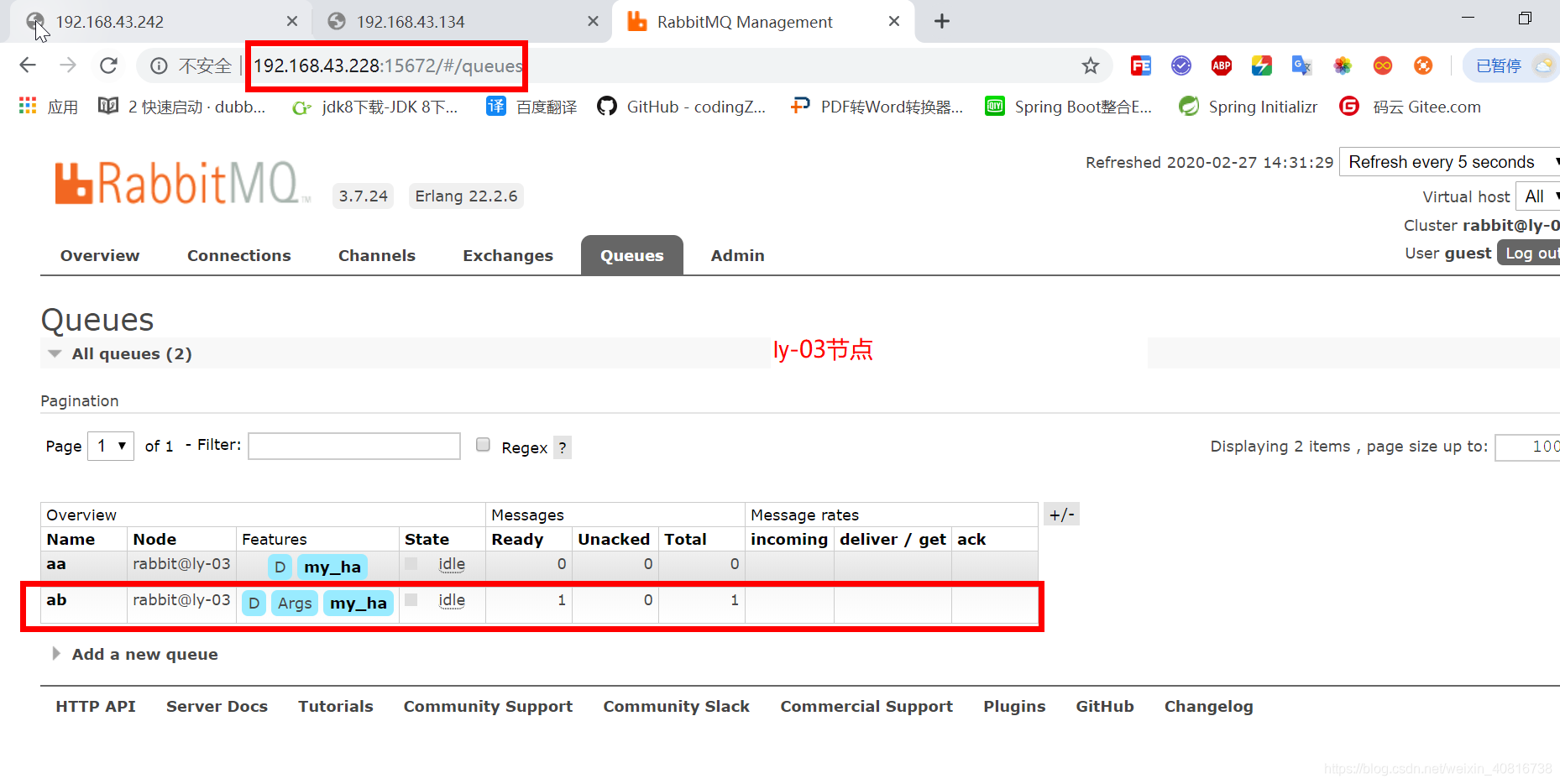The height and width of the screenshot is (784, 1560).
Task: Click the page size input field
Action: (x=1528, y=447)
